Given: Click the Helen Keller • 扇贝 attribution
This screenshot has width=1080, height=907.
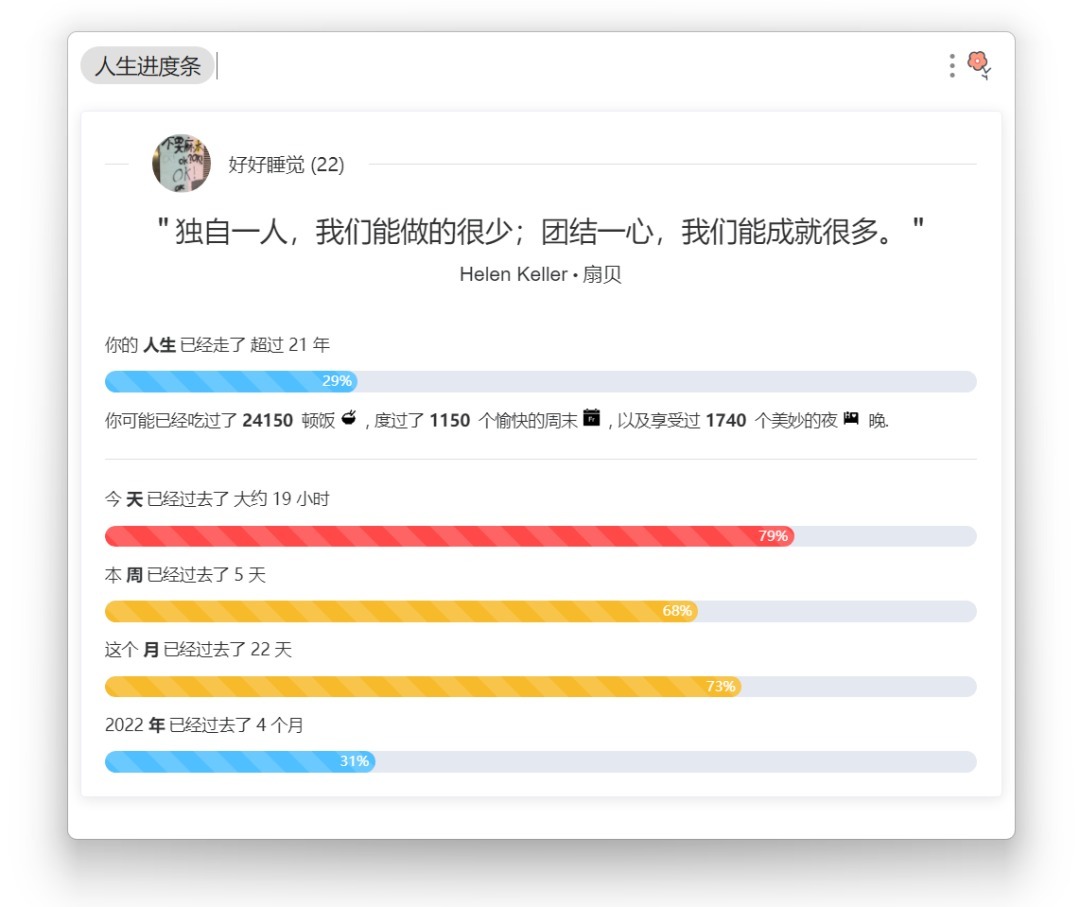Looking at the screenshot, I should tap(540, 274).
